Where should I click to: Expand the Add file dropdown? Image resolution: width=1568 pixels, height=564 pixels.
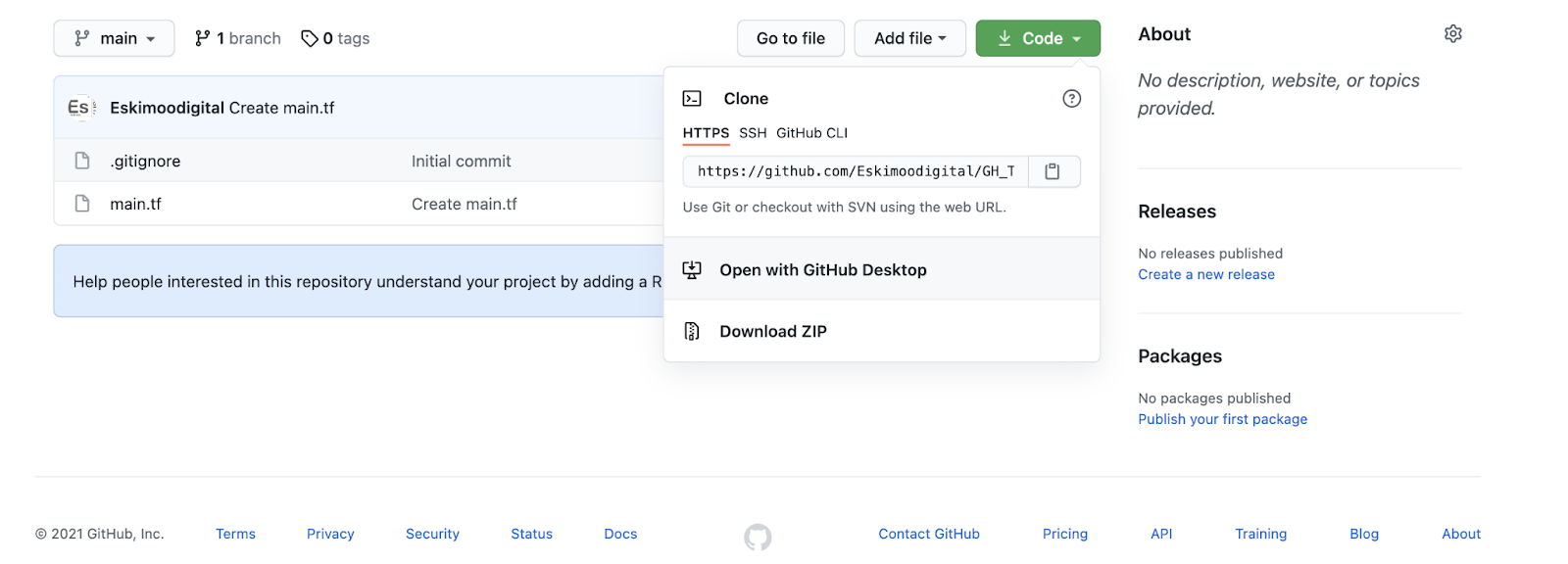coord(909,38)
